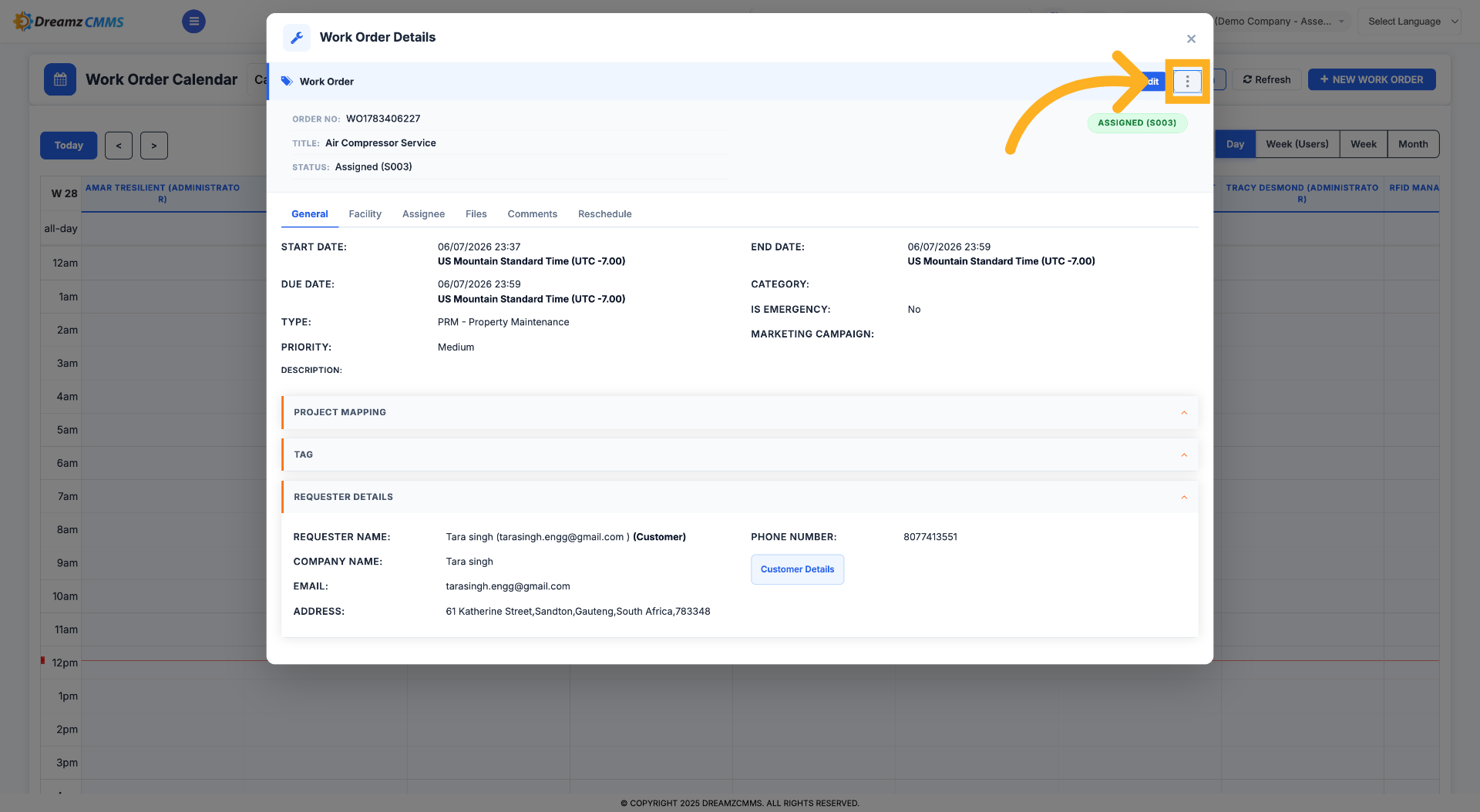Collapse the Project Mapping section
Screen dimensions: 1480x812
1184,413
